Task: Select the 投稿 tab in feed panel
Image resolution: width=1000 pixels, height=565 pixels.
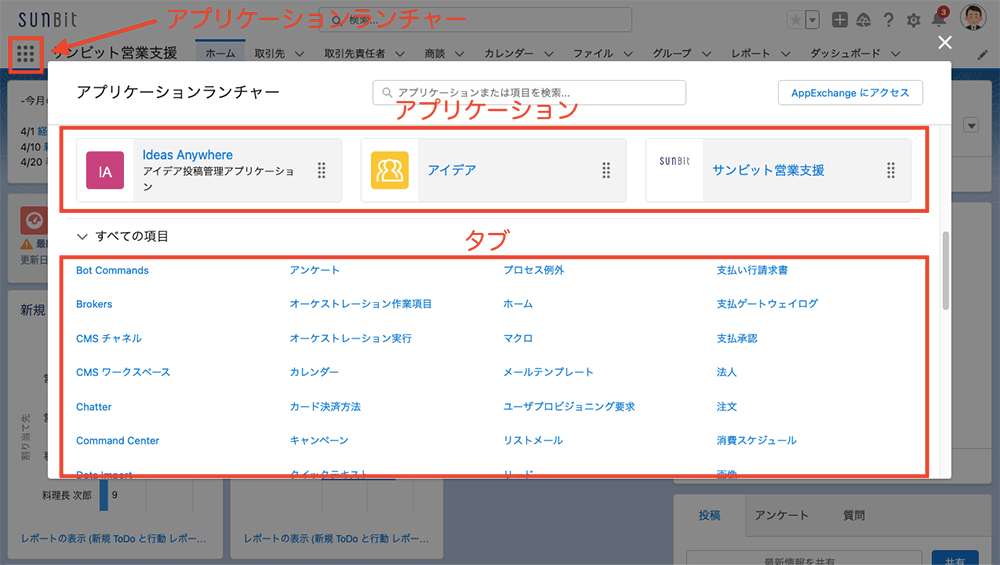Action: (x=709, y=515)
